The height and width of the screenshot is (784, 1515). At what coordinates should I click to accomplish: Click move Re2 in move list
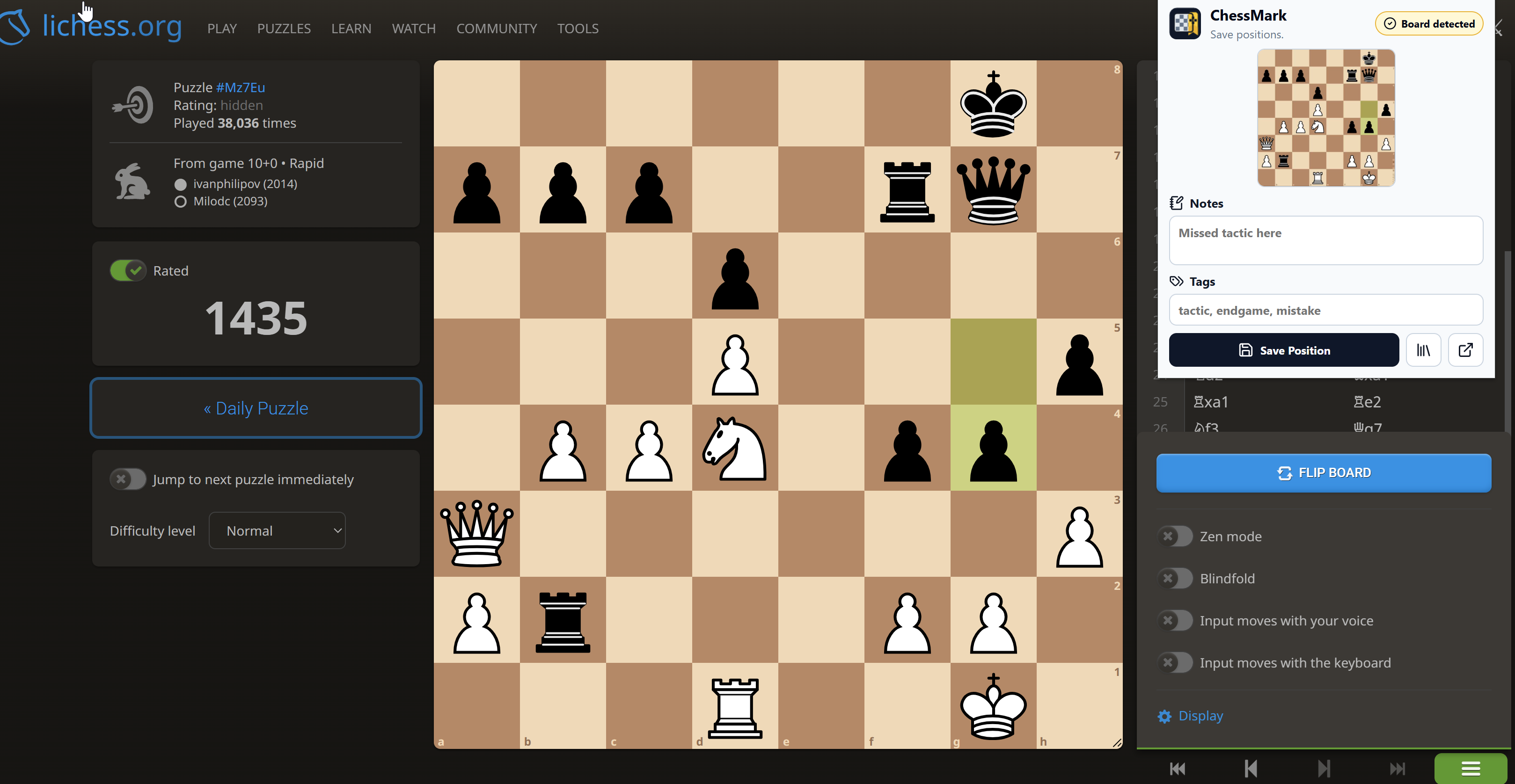pos(1367,402)
